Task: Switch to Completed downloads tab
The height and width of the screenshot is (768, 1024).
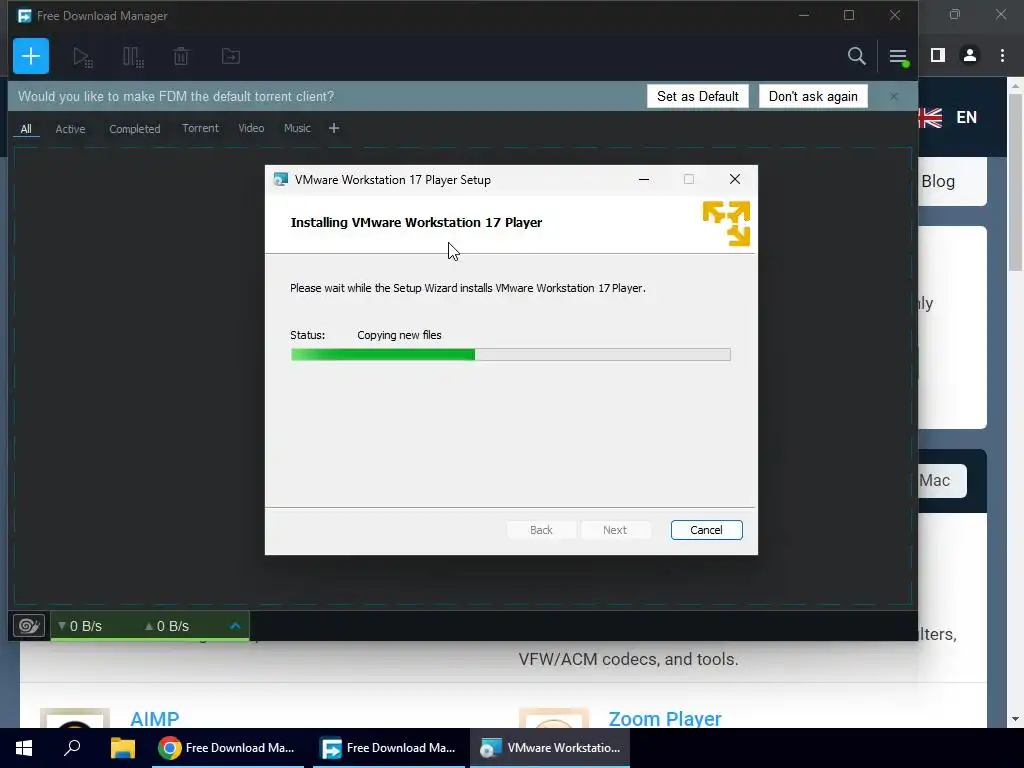Action: tap(135, 129)
